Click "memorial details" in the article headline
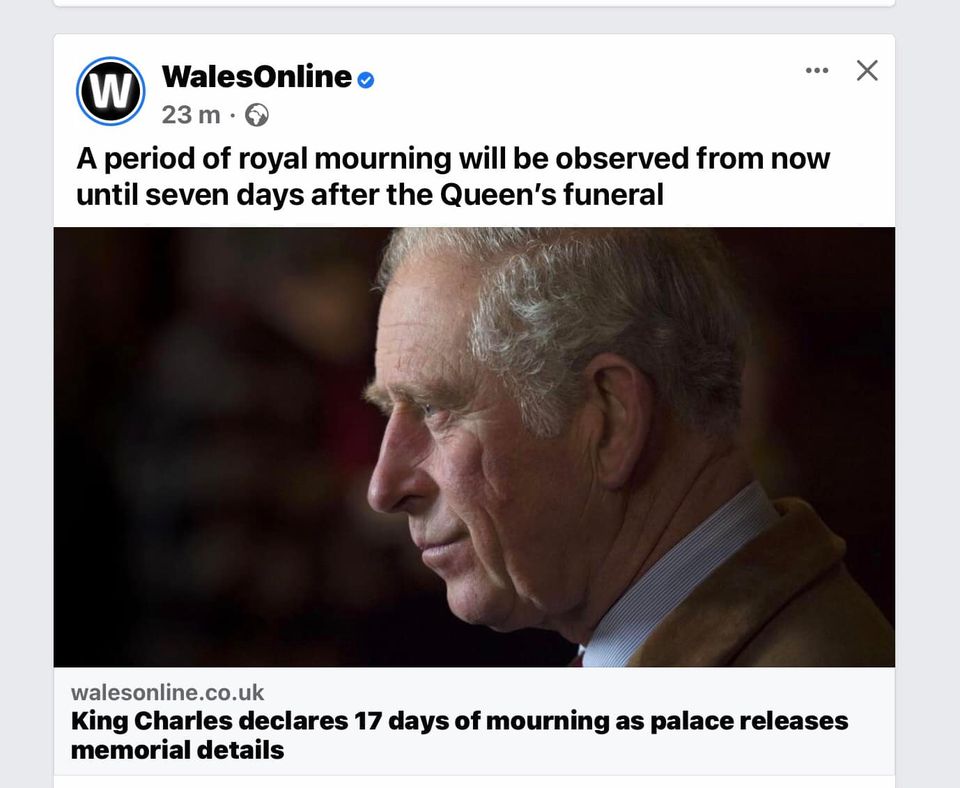Viewport: 960px width, 788px height. [x=177, y=749]
